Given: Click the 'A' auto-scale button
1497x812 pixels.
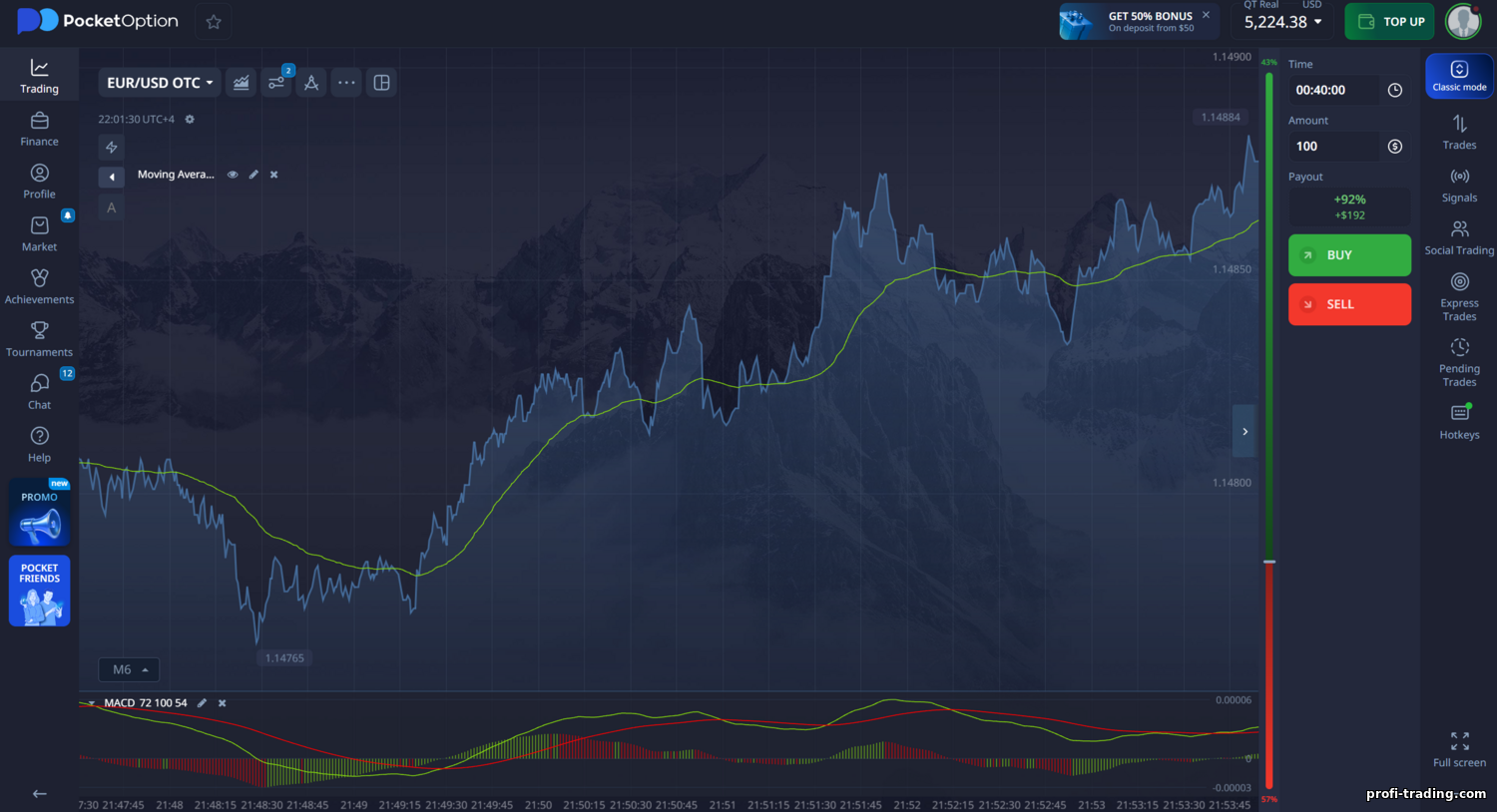Looking at the screenshot, I should pyautogui.click(x=112, y=207).
